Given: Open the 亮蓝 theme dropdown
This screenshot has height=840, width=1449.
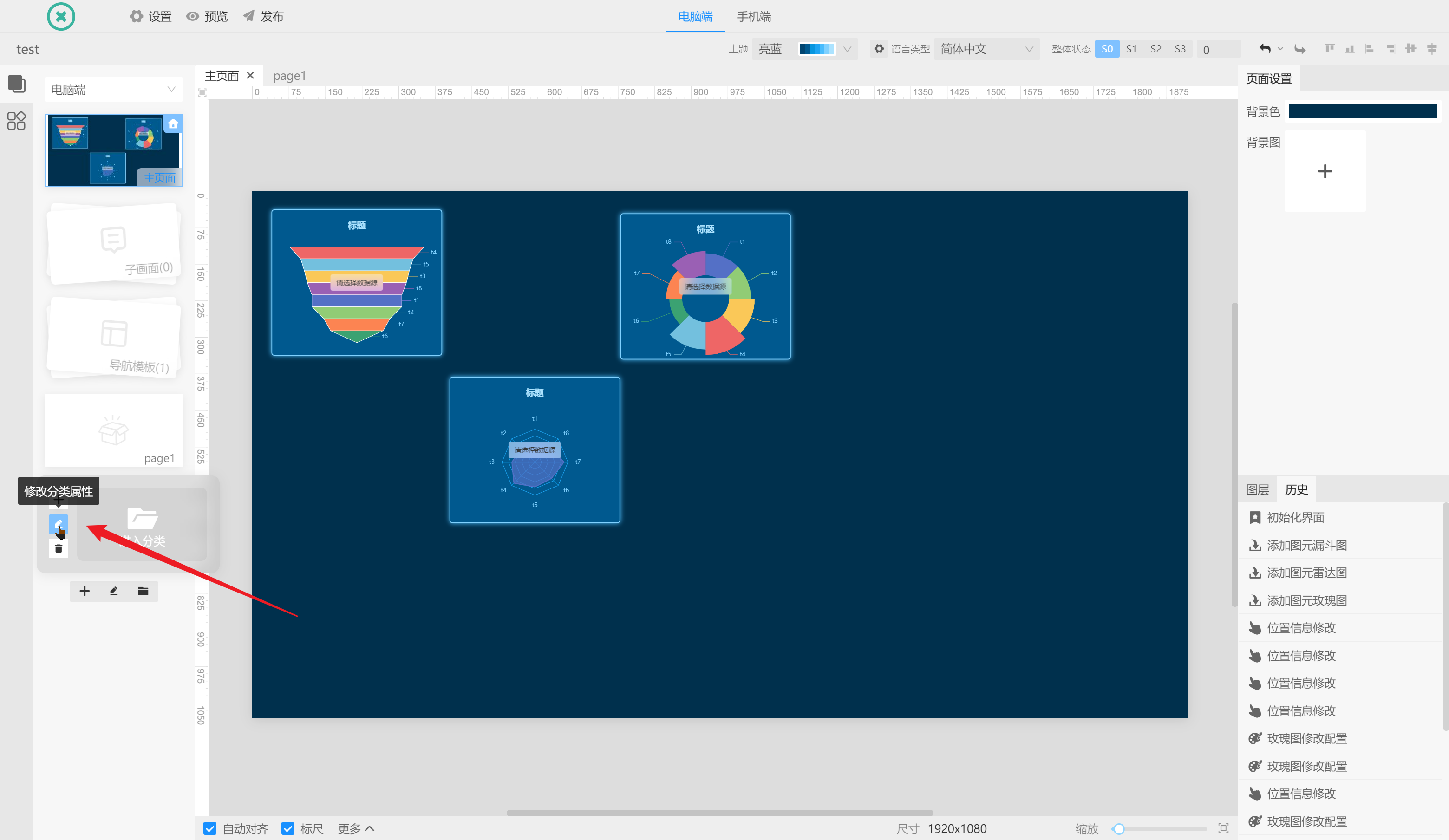Looking at the screenshot, I should coord(804,49).
